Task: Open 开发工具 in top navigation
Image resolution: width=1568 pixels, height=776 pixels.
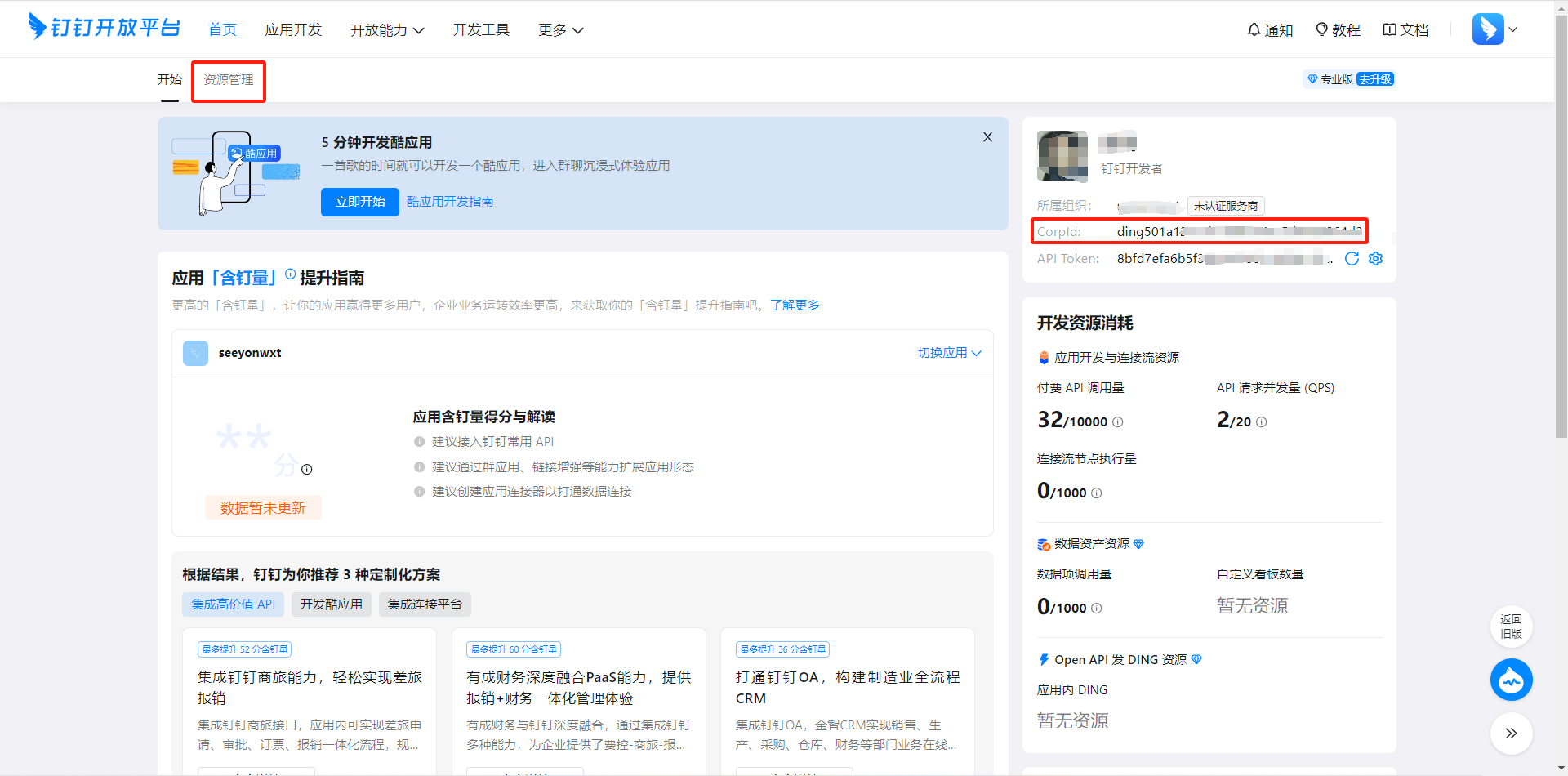Action: [x=481, y=30]
